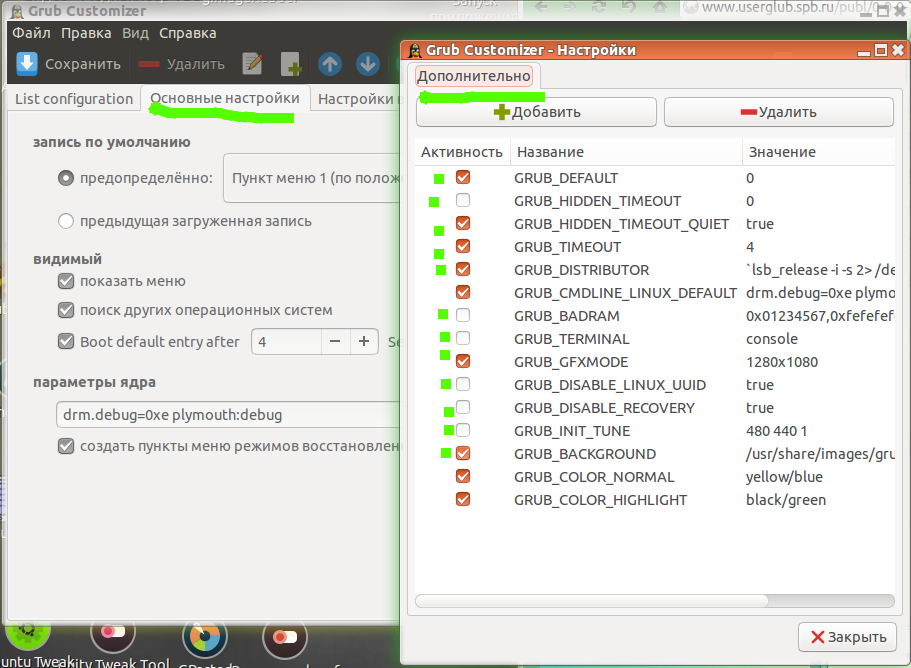Image resolution: width=911 pixels, height=668 pixels.
Task: Click the edit entry pencil icon
Action: pyautogui.click(x=253, y=64)
